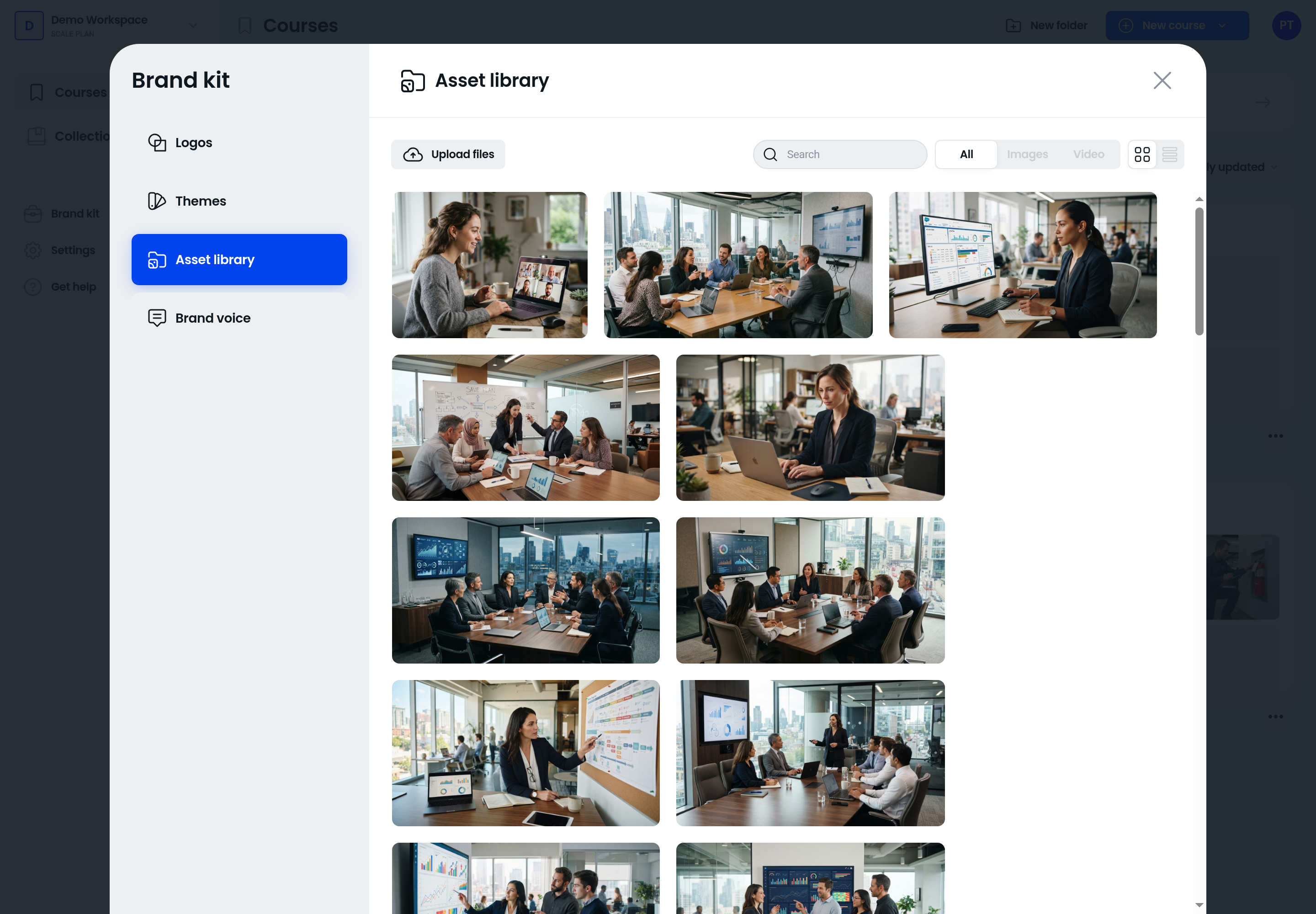The image size is (1316, 914).
Task: Open the Logos section
Action: 239,143
